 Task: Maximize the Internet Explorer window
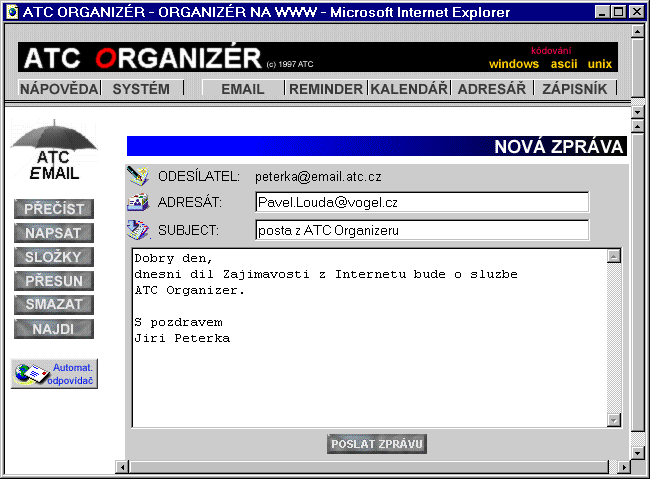[x=619, y=12]
